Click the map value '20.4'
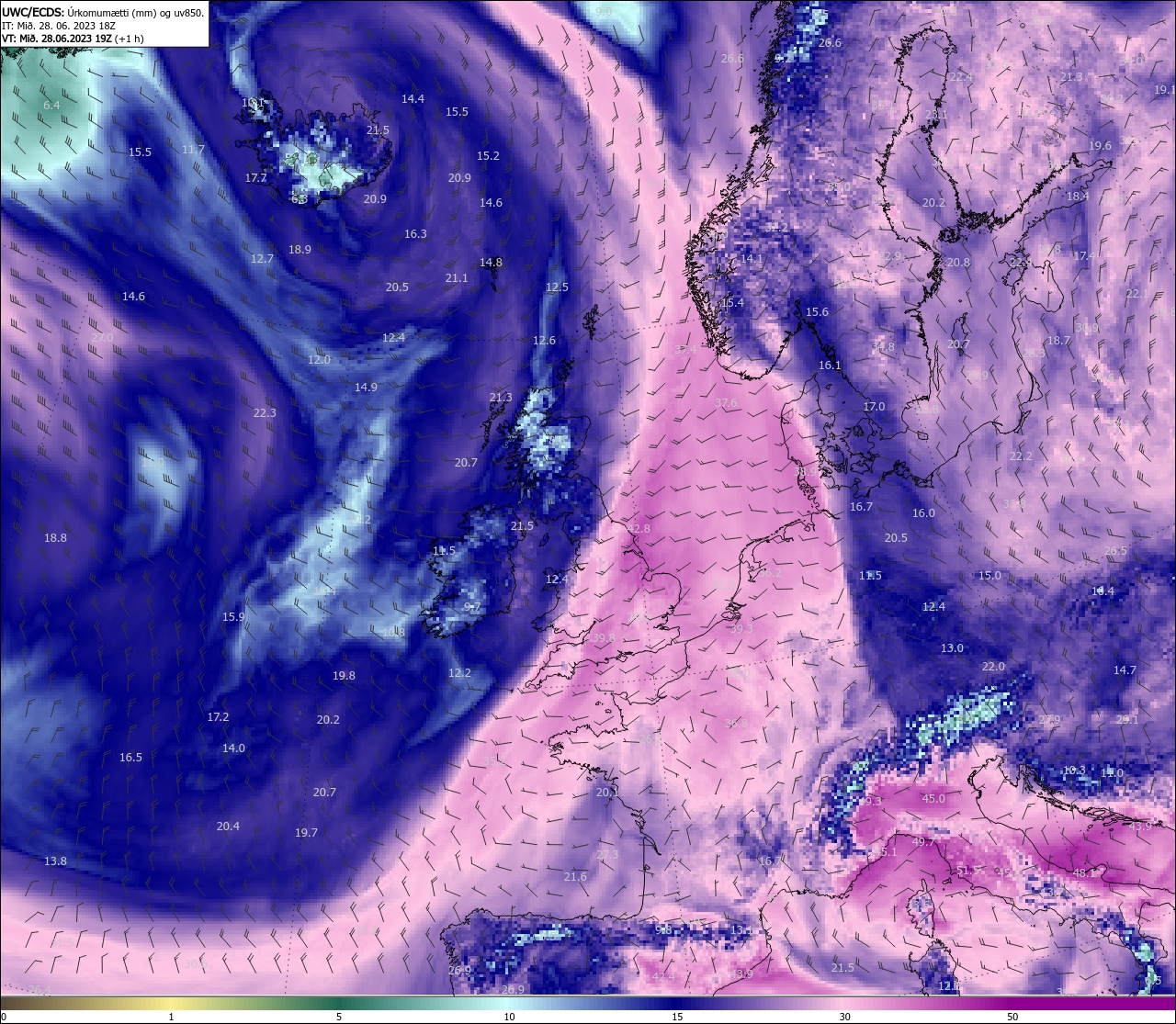 click(x=228, y=827)
